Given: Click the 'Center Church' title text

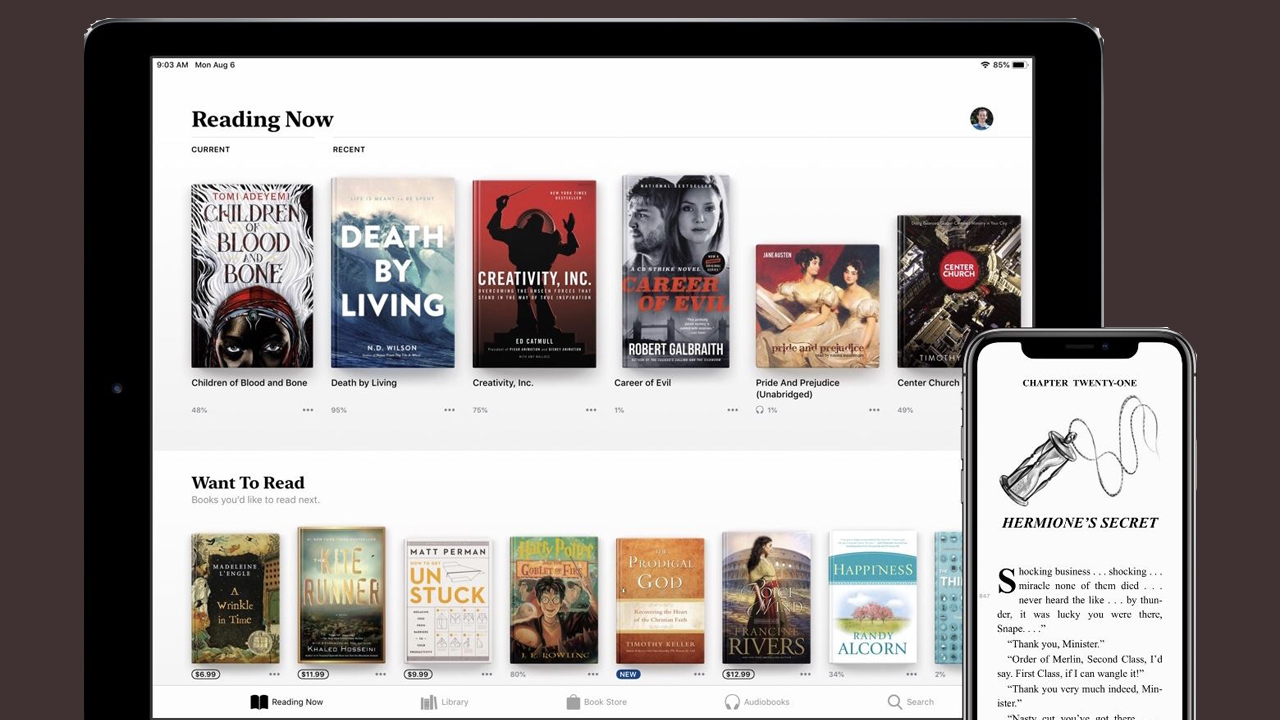Looking at the screenshot, I should (x=928, y=383).
